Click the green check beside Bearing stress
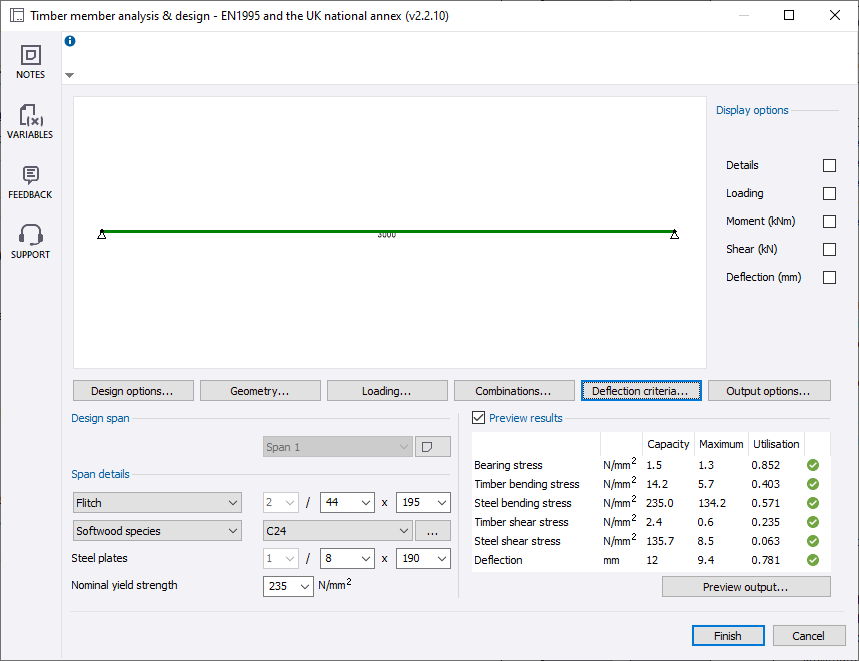The height and width of the screenshot is (661, 859). tap(812, 465)
